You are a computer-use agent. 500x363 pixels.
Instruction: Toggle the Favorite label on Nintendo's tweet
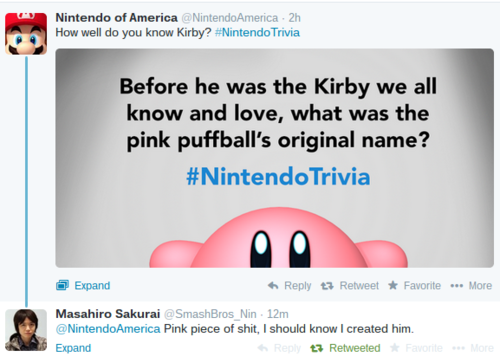(422, 286)
